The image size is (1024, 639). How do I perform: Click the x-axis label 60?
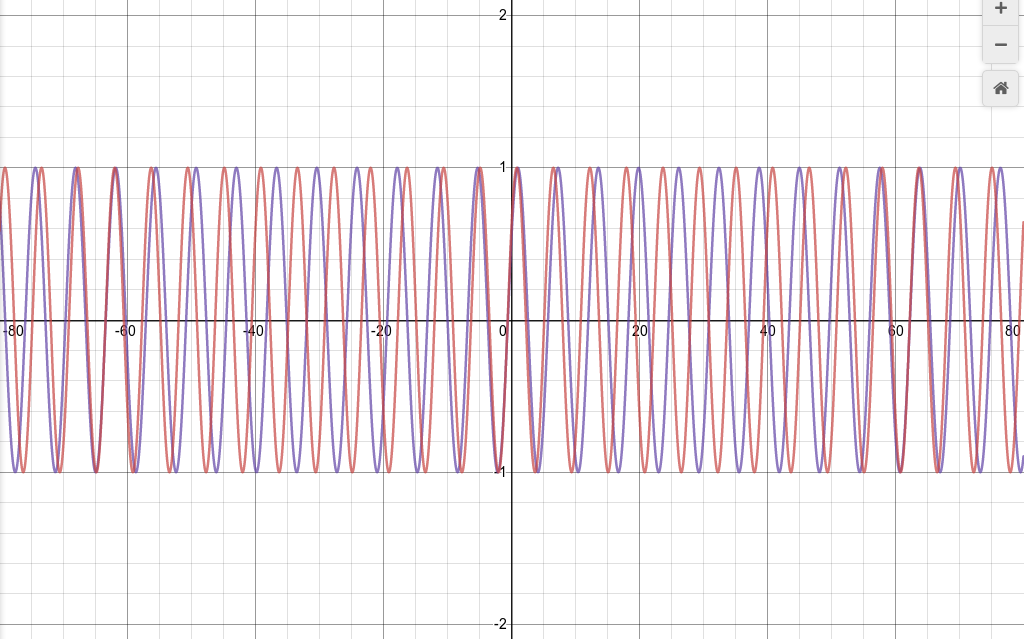coord(895,332)
